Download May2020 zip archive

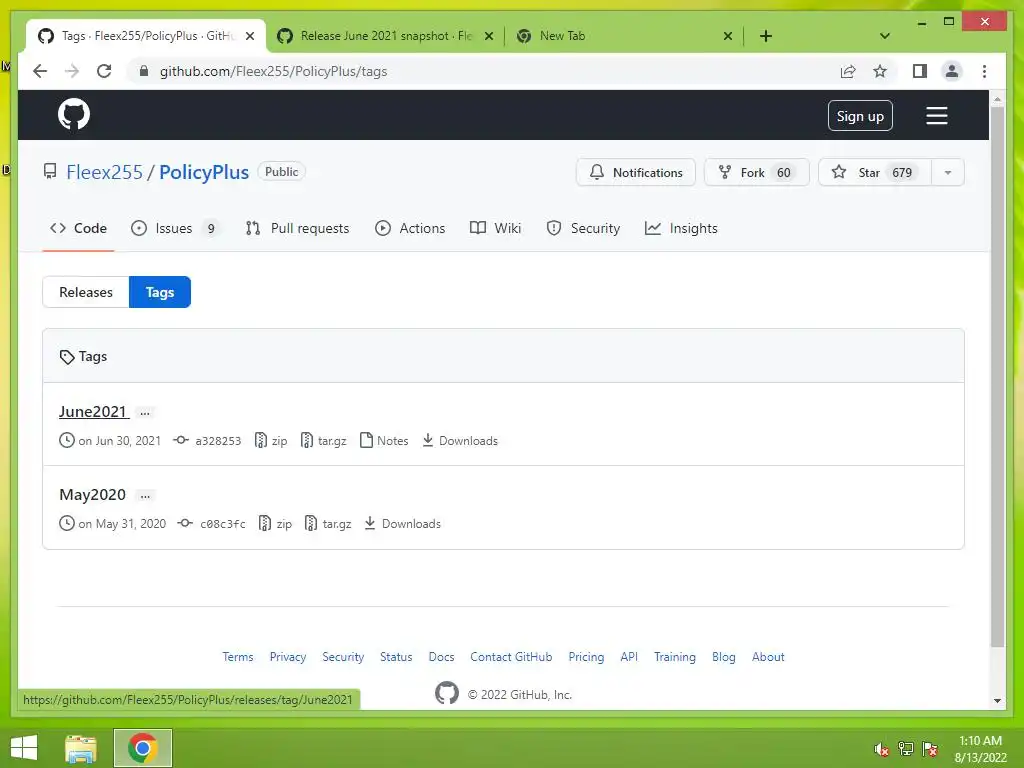(275, 524)
